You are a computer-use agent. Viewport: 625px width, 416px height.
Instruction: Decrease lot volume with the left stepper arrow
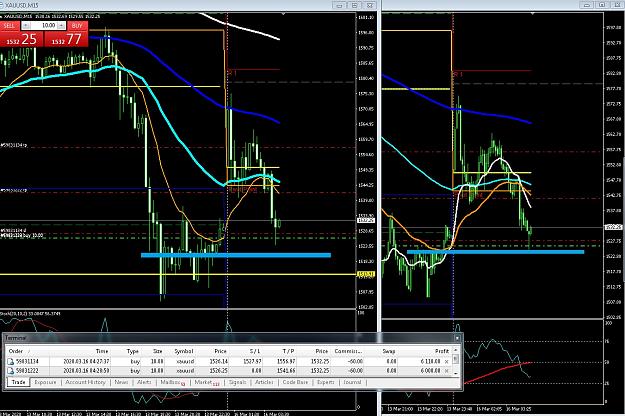coord(26,26)
